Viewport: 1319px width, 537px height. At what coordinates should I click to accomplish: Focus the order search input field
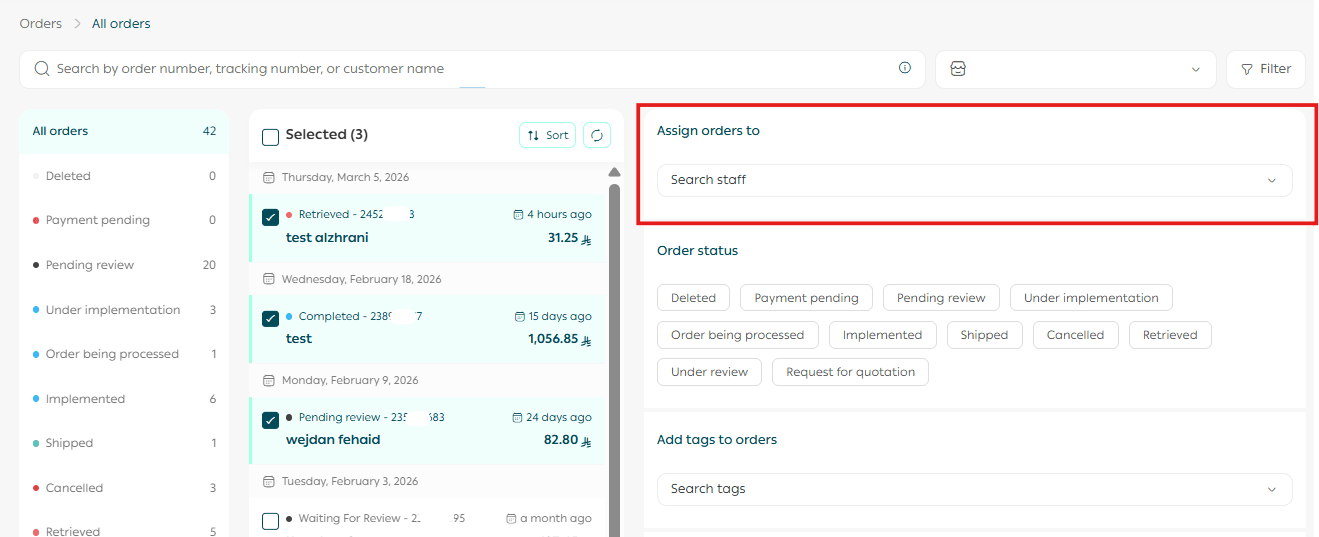[470, 69]
